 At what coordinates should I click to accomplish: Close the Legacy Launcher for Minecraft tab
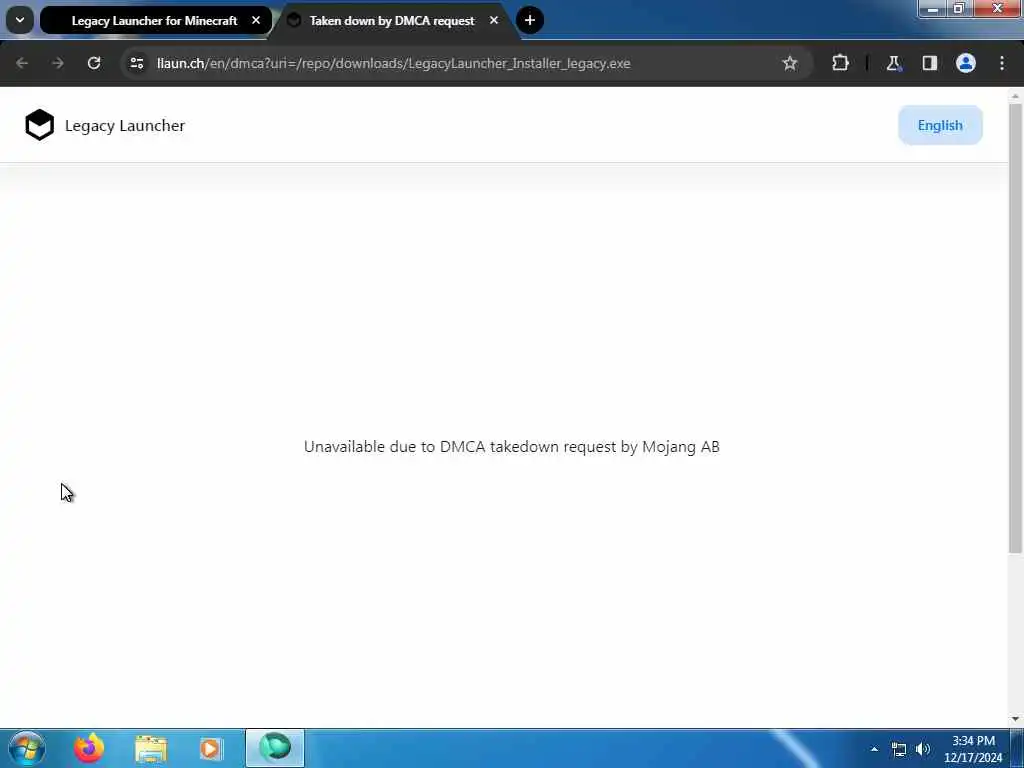(x=256, y=20)
